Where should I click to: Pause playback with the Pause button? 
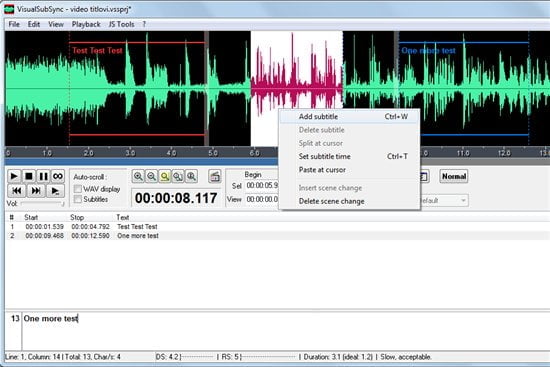point(43,176)
